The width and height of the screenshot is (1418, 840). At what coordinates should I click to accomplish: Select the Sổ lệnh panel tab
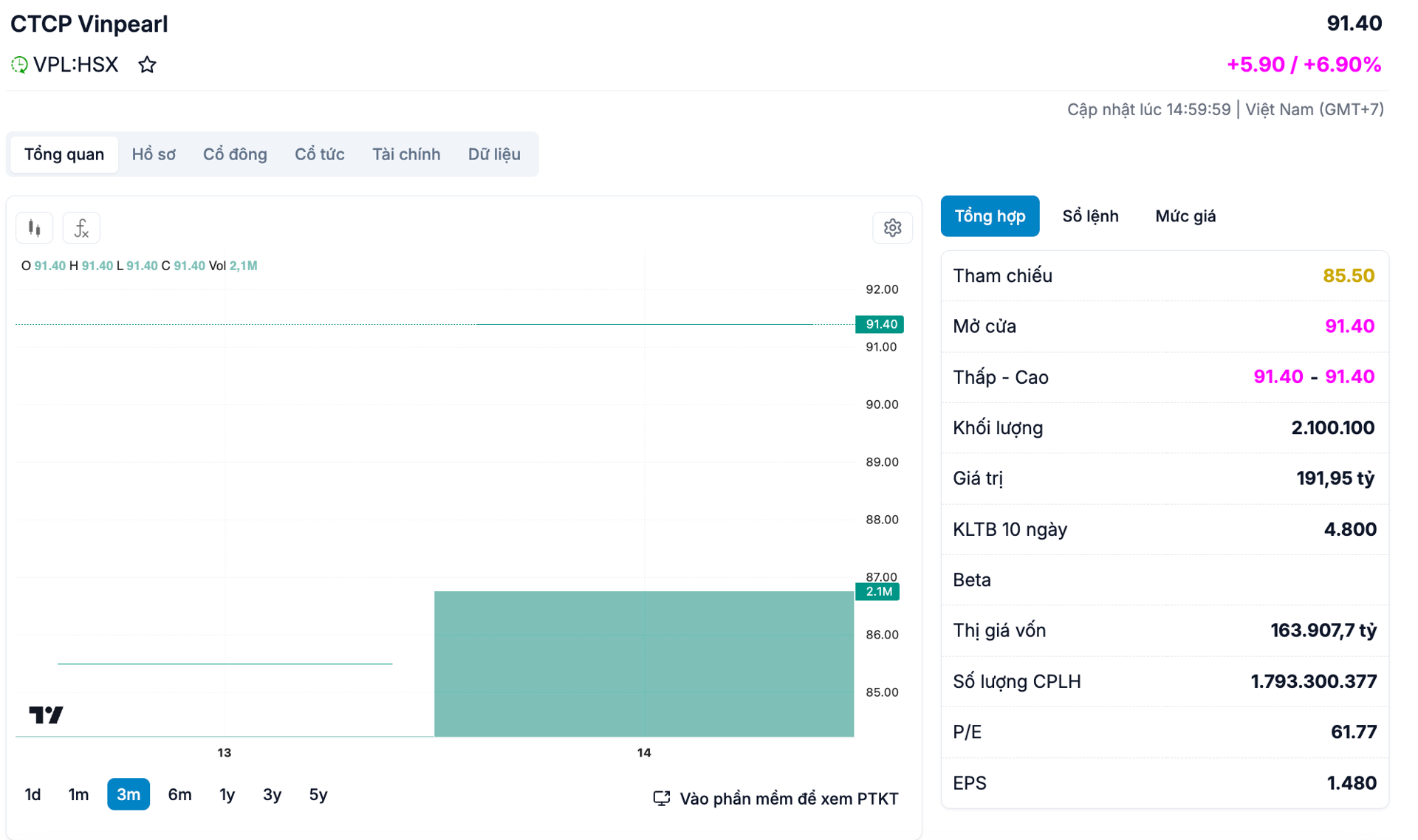tap(1090, 216)
